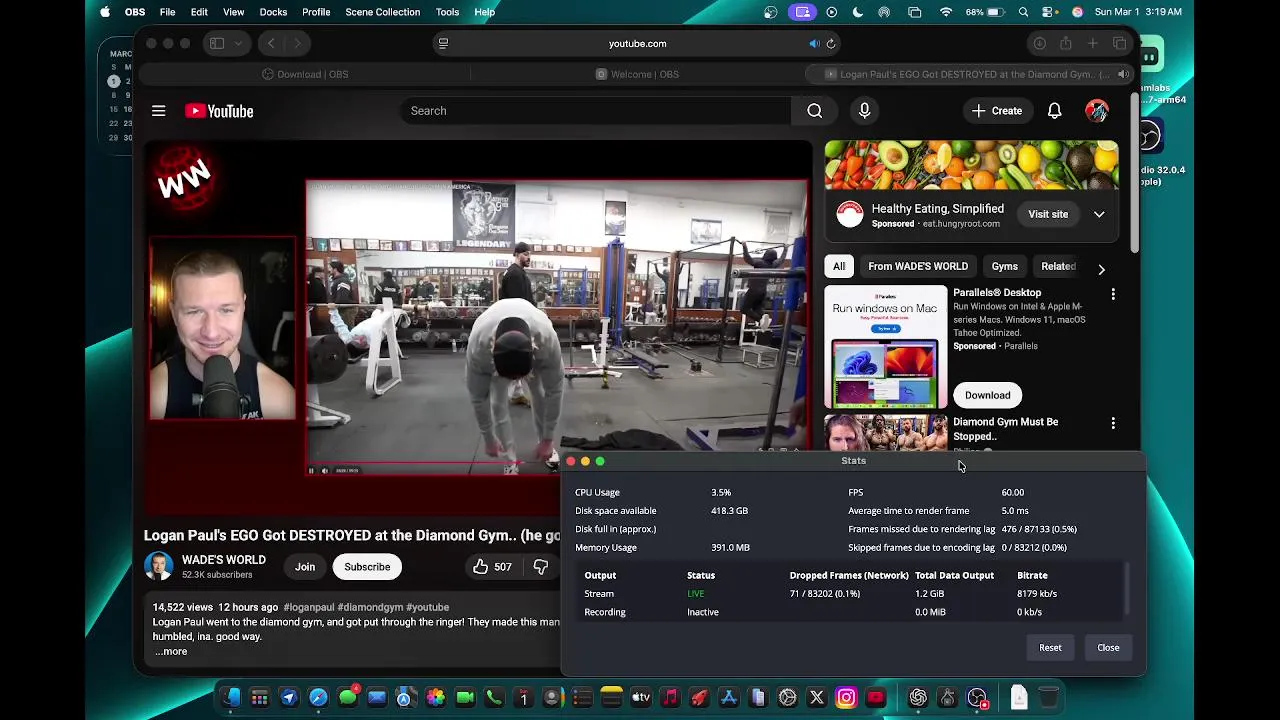This screenshot has width=1280, height=720.
Task: Pause the video with player pause button
Action: click(311, 470)
